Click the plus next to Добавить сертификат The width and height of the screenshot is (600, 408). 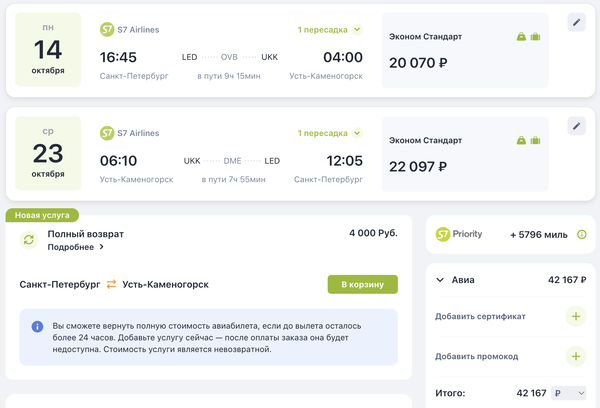coord(576,317)
